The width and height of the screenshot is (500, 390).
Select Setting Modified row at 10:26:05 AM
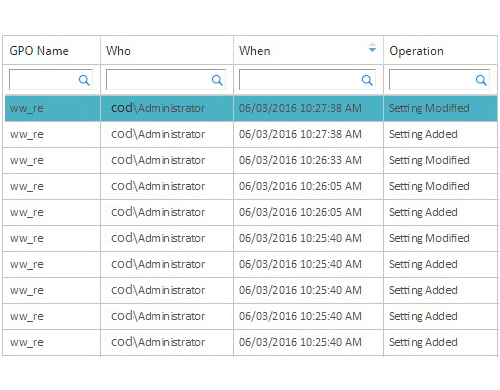coord(250,186)
